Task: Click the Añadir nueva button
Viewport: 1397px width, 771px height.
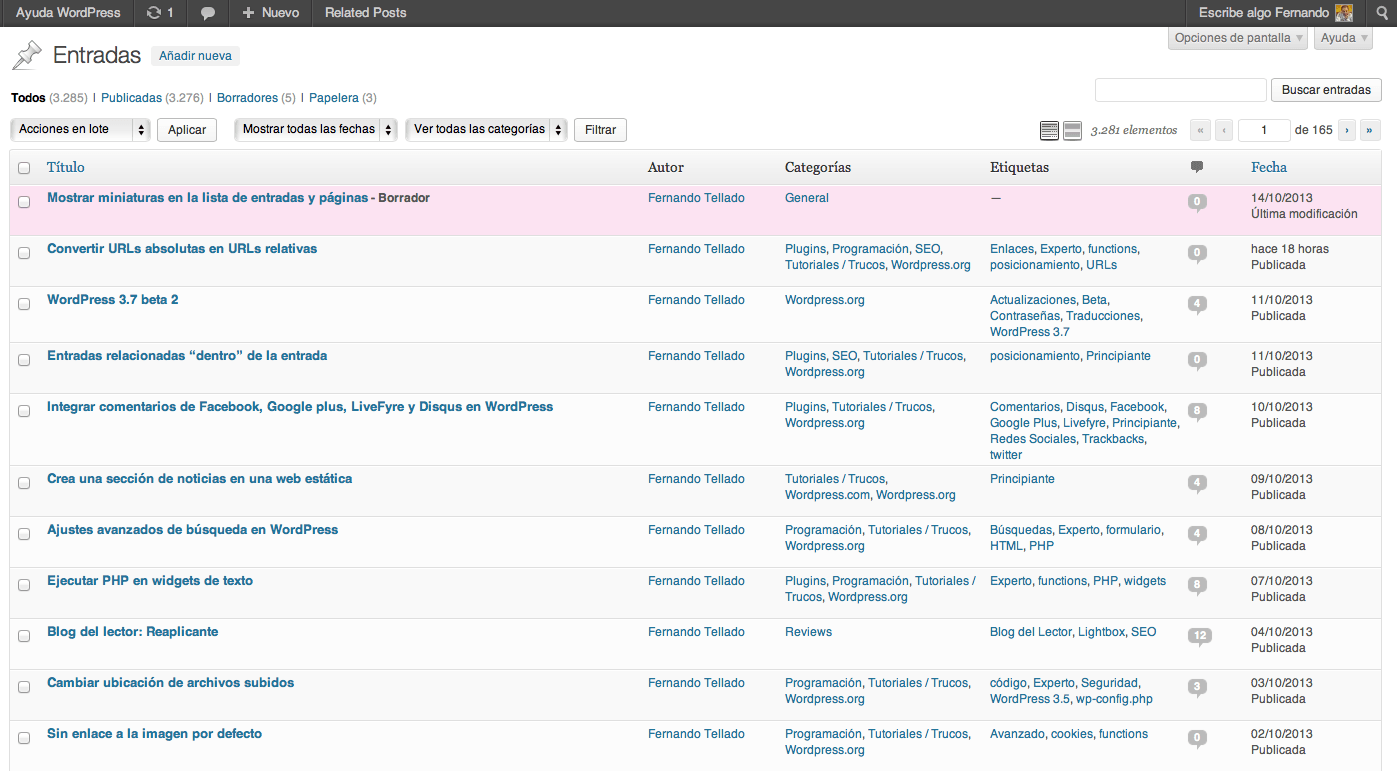Action: tap(195, 56)
